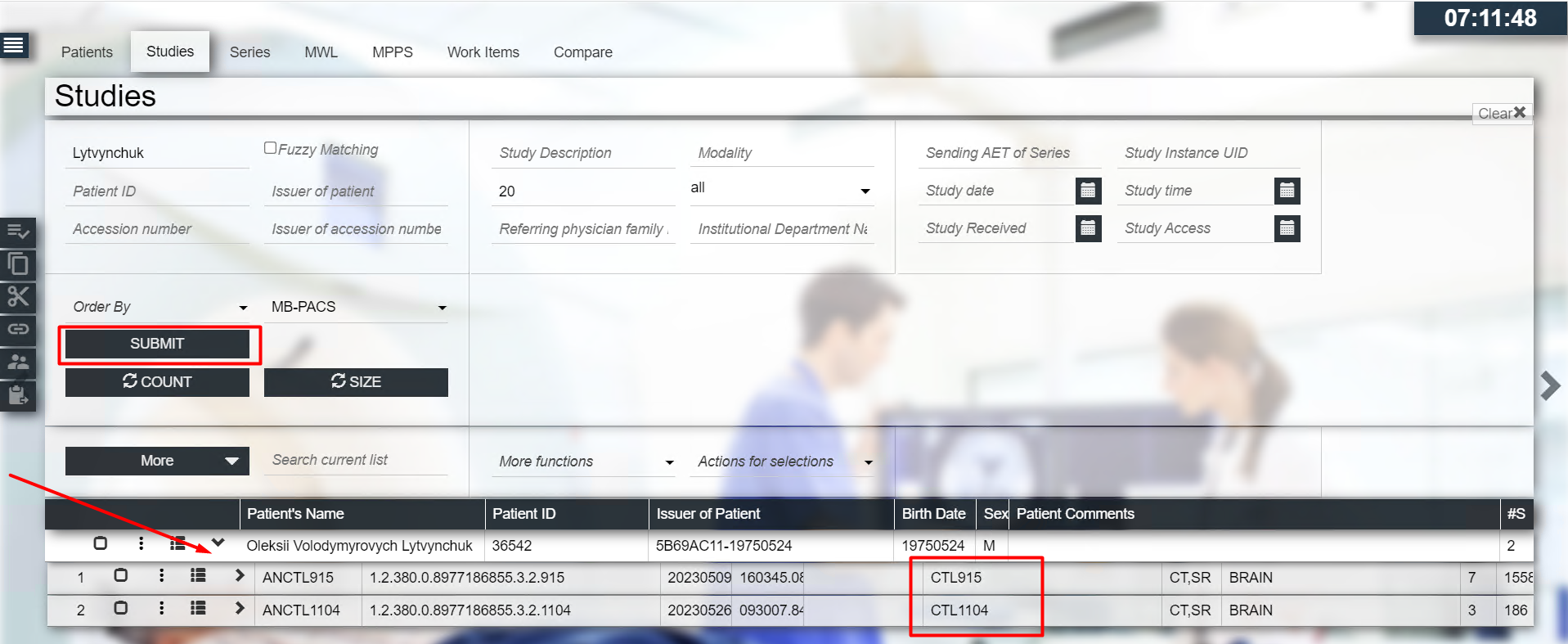Tick the checkbox on the Lytvynchuk patient row

[x=100, y=543]
